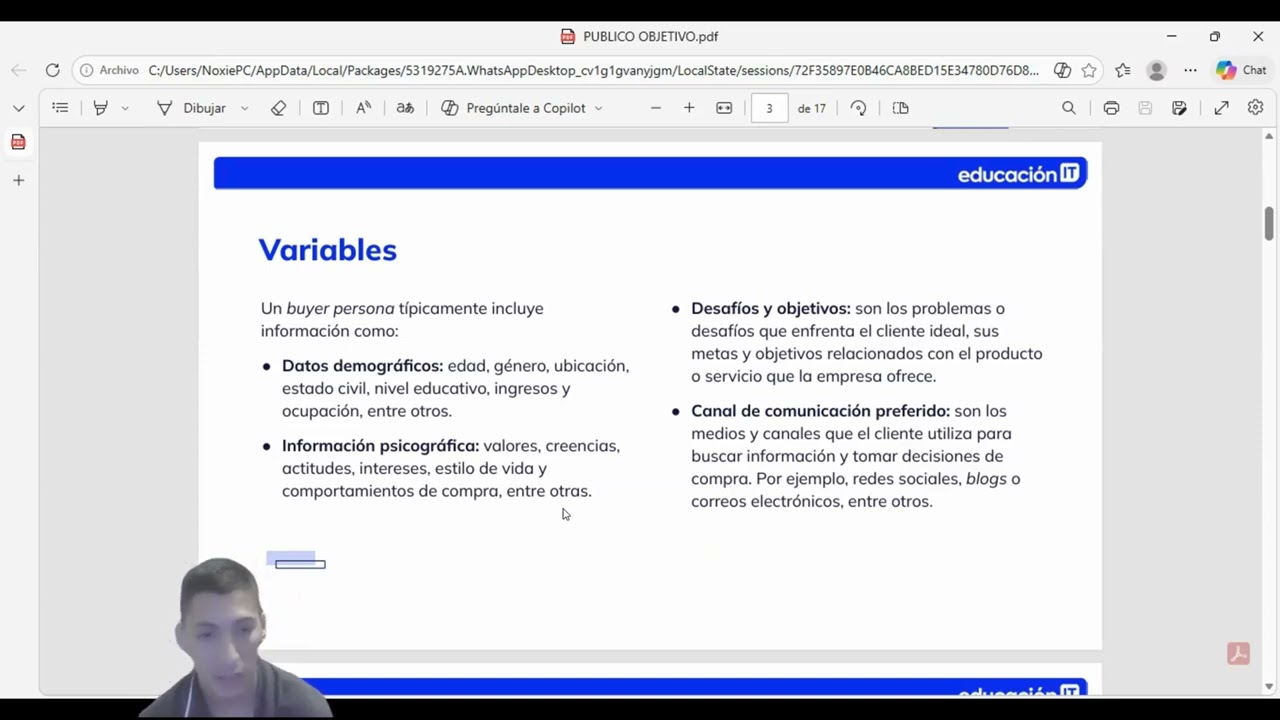Edit the page number field
1280x720 pixels.
tap(769, 108)
